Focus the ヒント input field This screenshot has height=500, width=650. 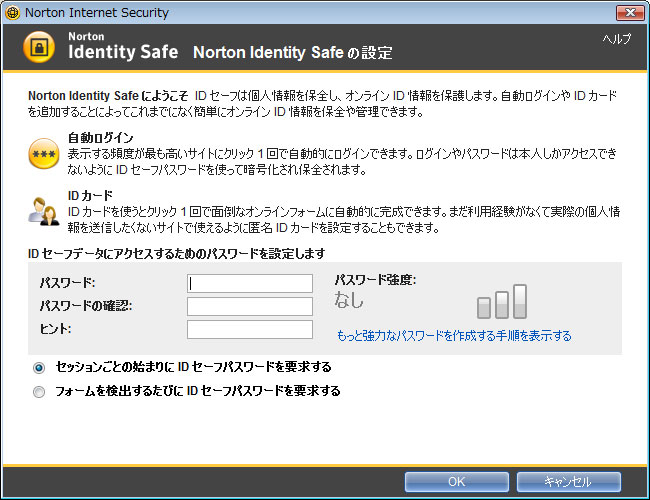250,330
